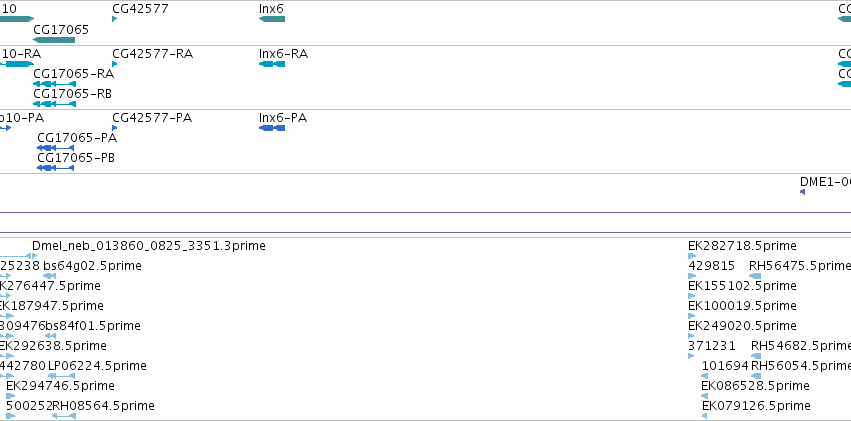Viewport: 851px width, 421px height.
Task: Select the Inx6-RA transcript glyph
Action: point(272,64)
